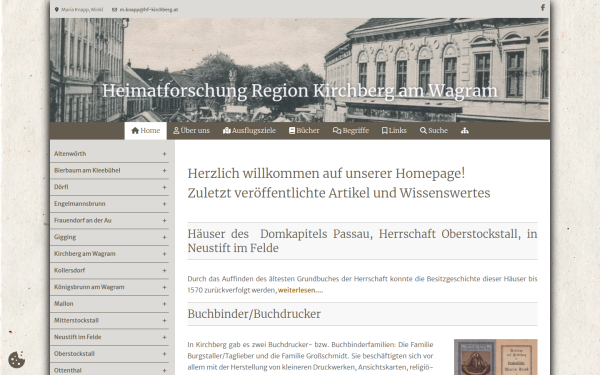The width and height of the screenshot is (600, 375).
Task: Expand the Dörfl plus sign
Action: 164,187
